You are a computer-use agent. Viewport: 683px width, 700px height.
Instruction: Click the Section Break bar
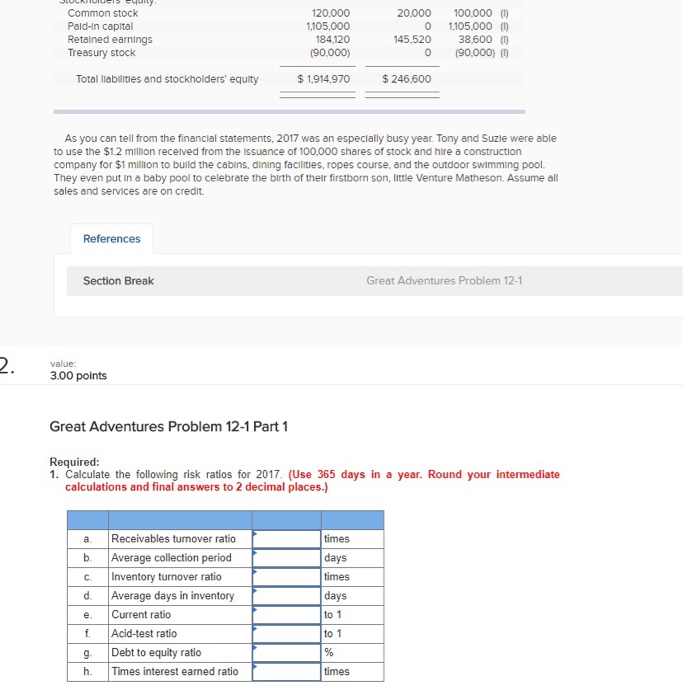pyautogui.click(x=375, y=281)
